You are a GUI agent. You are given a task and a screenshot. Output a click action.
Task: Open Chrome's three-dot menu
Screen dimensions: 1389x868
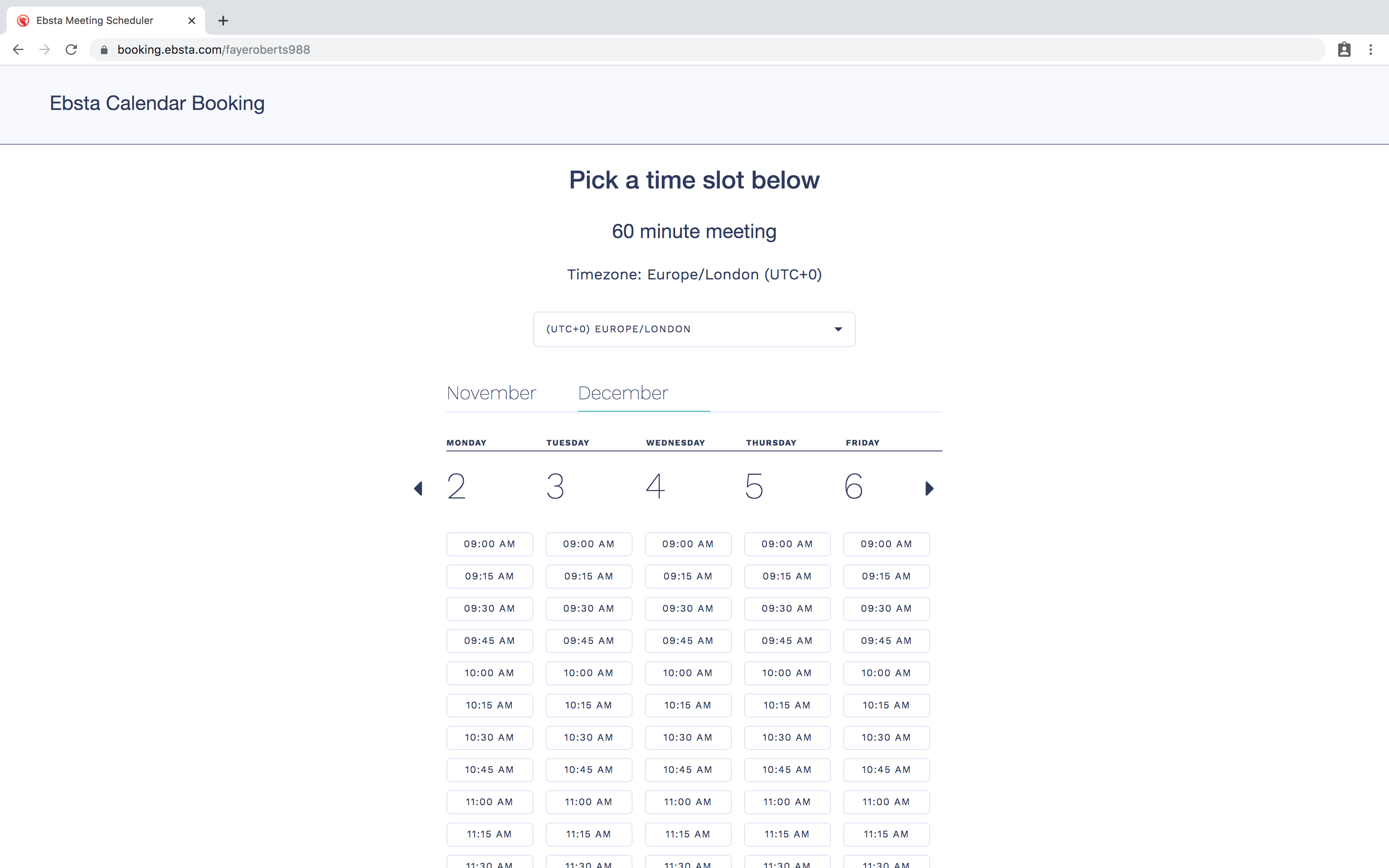1371,50
